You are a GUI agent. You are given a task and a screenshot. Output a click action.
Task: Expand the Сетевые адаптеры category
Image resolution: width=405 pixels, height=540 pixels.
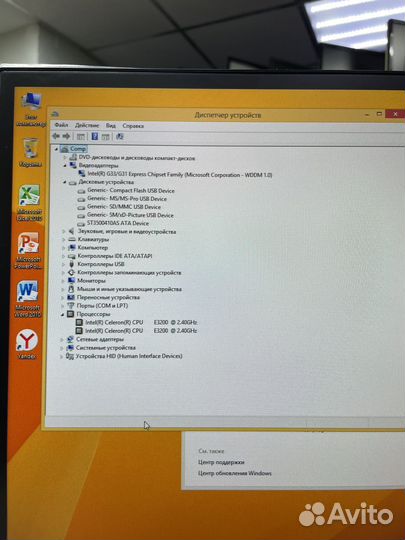click(62, 340)
